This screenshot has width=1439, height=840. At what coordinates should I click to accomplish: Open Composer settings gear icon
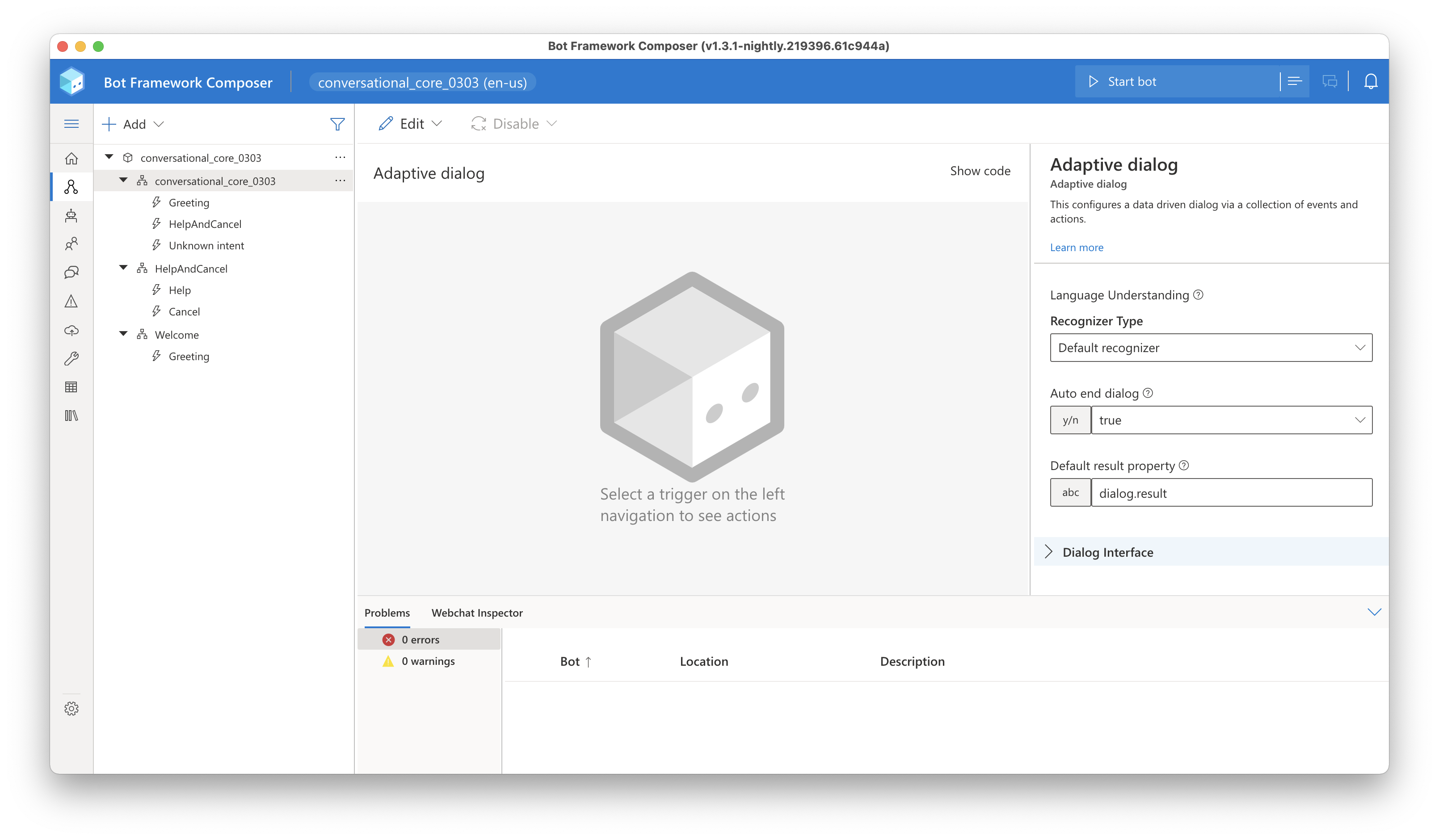pos(72,708)
